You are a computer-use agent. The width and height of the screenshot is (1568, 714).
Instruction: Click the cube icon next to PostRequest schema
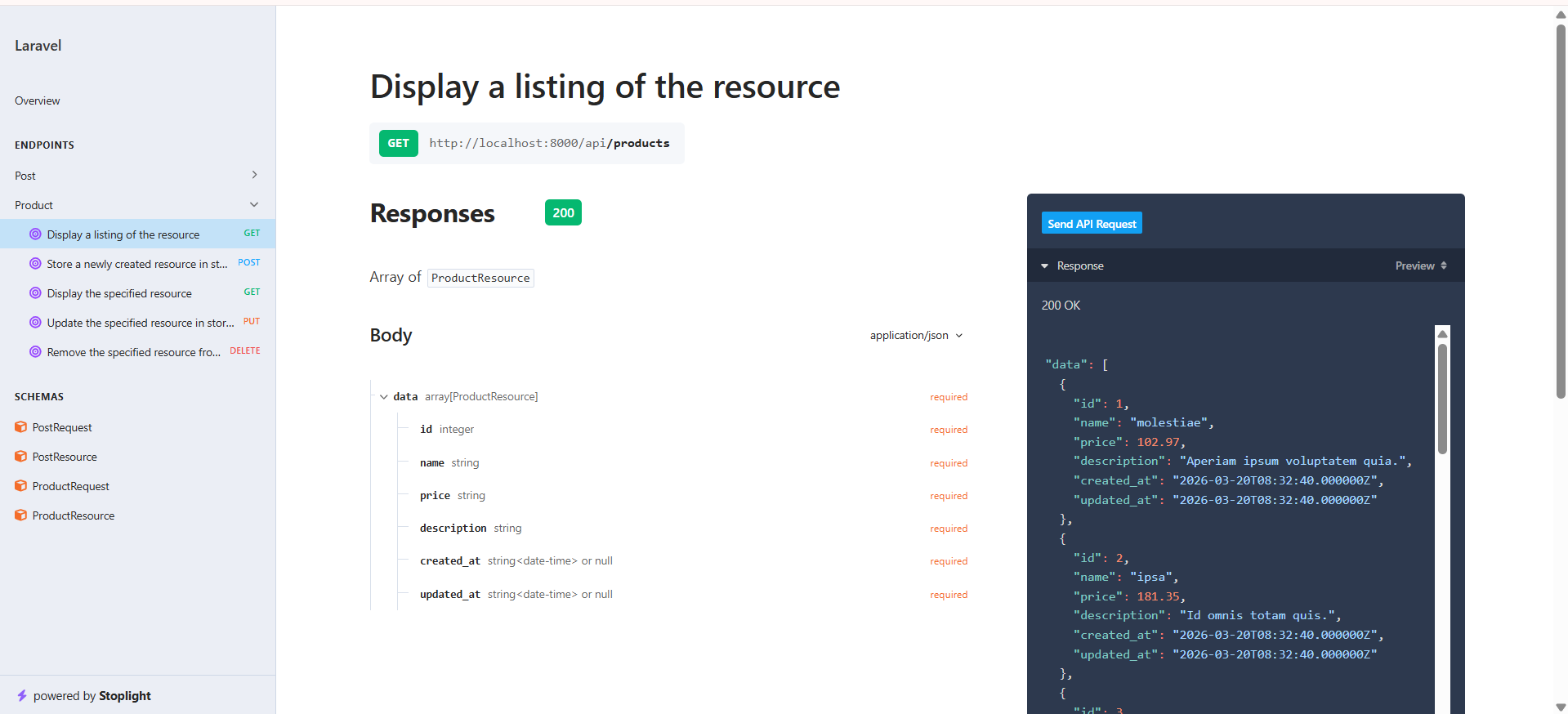click(x=21, y=427)
